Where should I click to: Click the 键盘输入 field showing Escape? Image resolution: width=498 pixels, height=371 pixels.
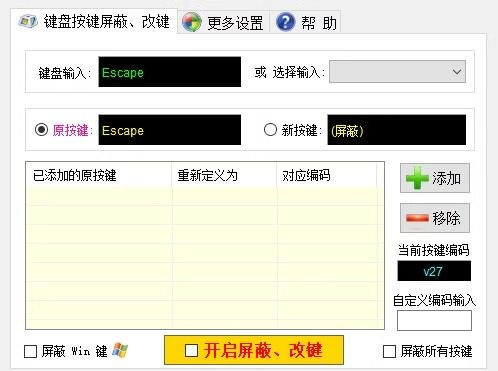point(170,72)
